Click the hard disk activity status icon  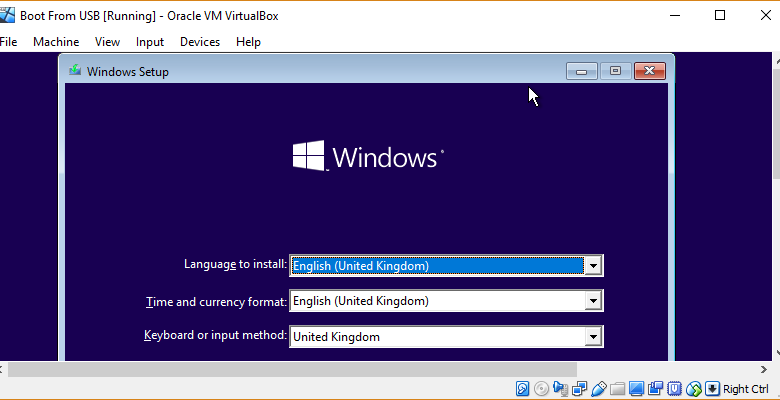pyautogui.click(x=522, y=389)
